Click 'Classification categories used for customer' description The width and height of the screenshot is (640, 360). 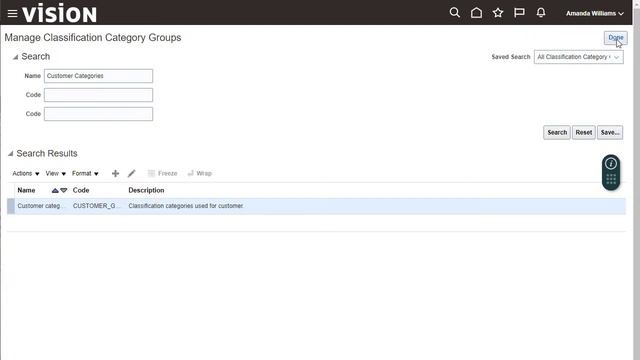tap(186, 206)
